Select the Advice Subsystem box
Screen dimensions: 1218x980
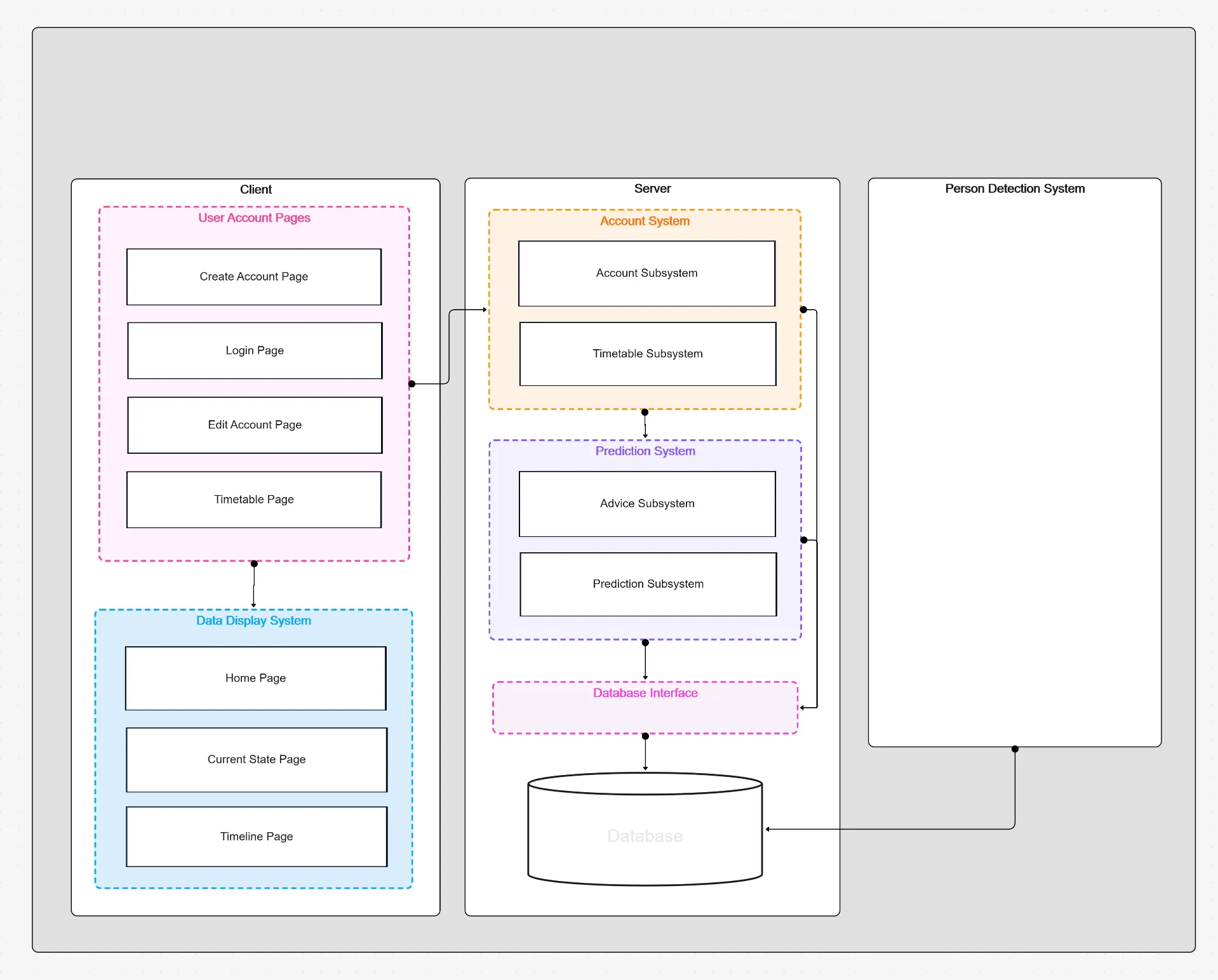pos(647,503)
